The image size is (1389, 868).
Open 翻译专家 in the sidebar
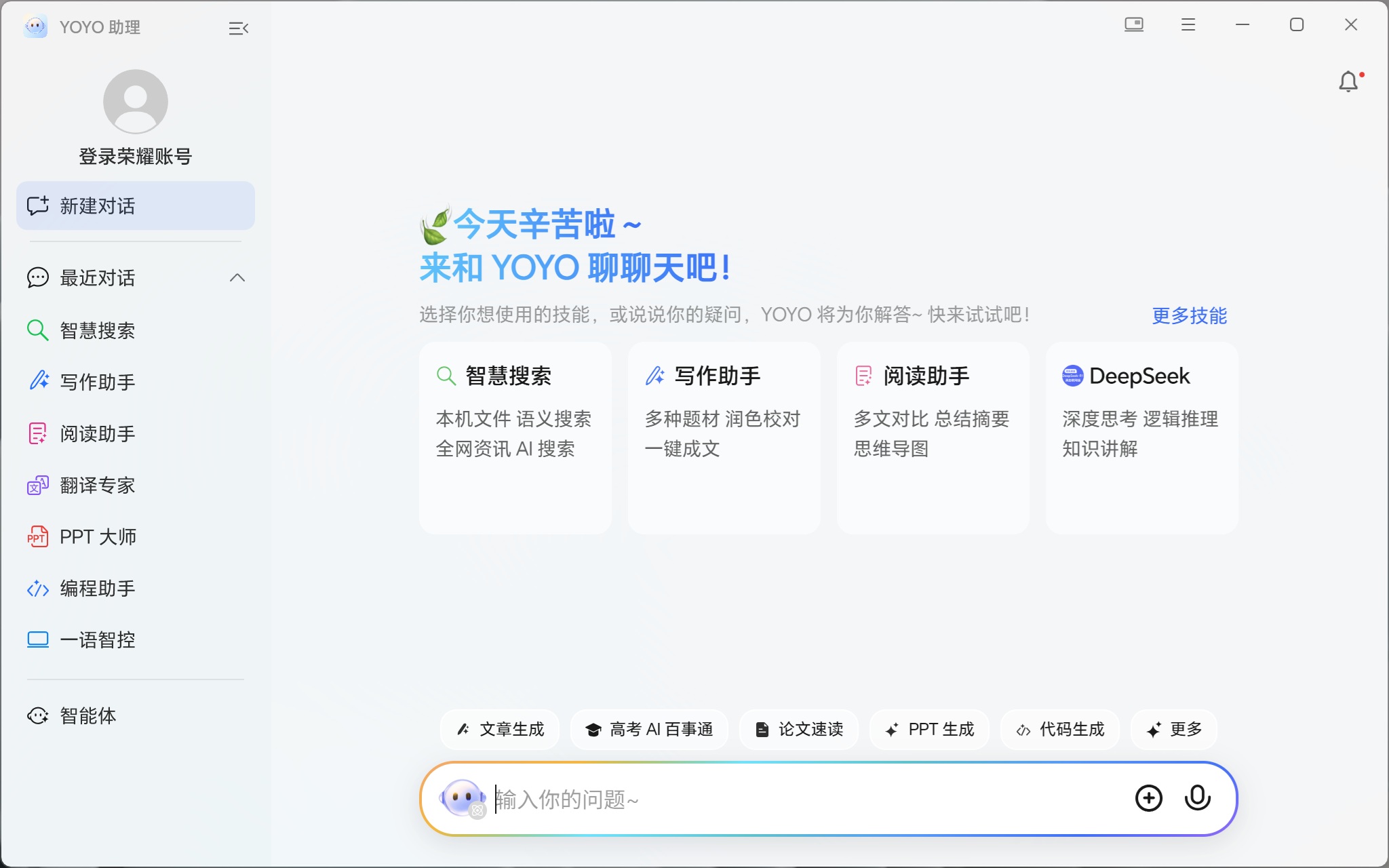point(136,485)
